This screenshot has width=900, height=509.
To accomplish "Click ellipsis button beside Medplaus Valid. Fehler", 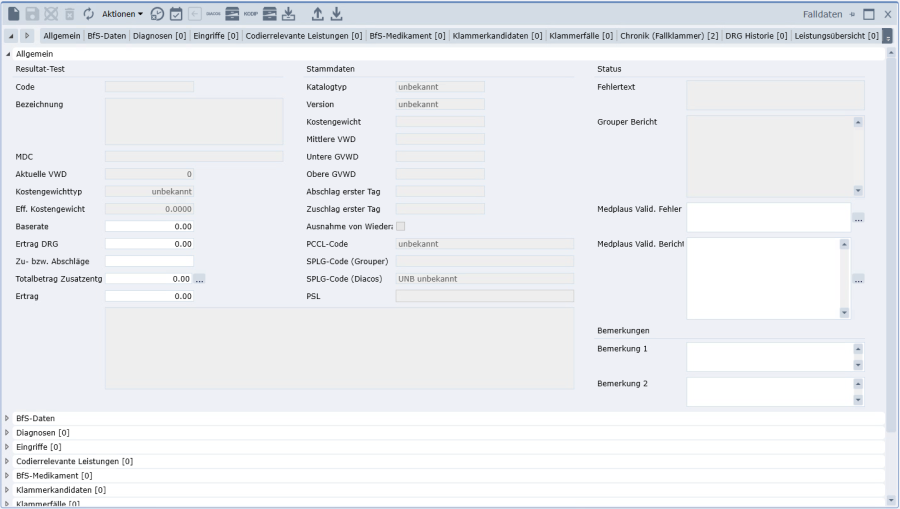I will pyautogui.click(x=858, y=217).
